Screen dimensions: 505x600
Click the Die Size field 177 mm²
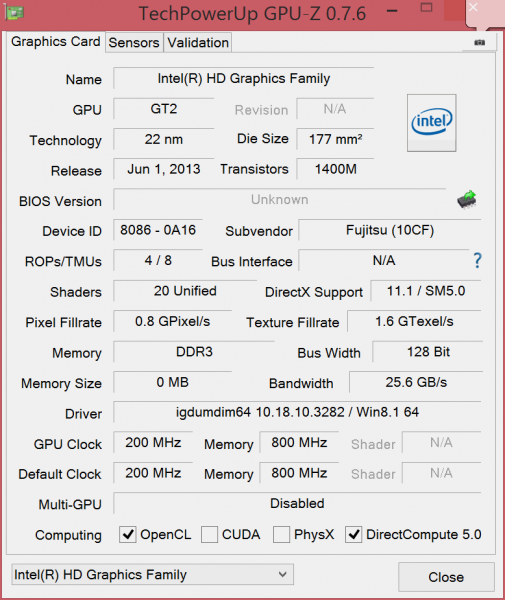[335, 139]
